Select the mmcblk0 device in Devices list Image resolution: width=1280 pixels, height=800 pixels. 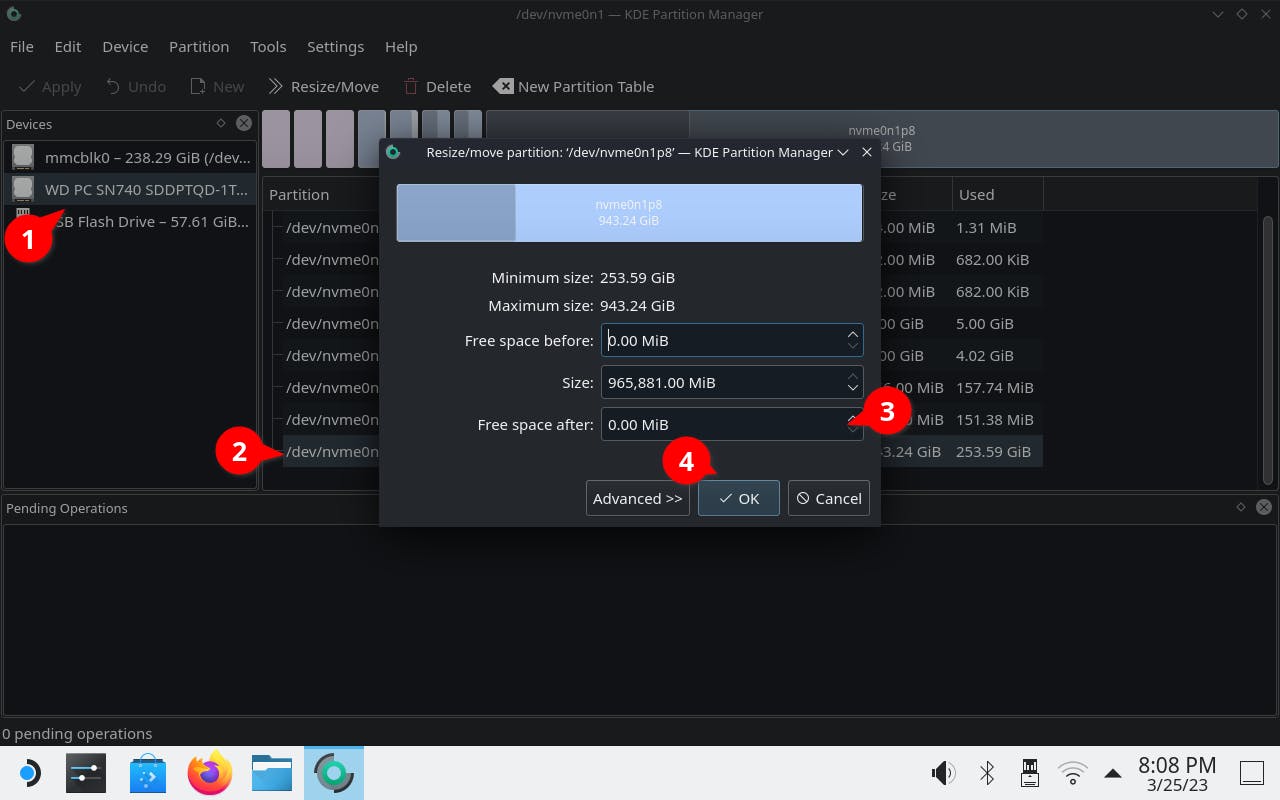coord(130,157)
